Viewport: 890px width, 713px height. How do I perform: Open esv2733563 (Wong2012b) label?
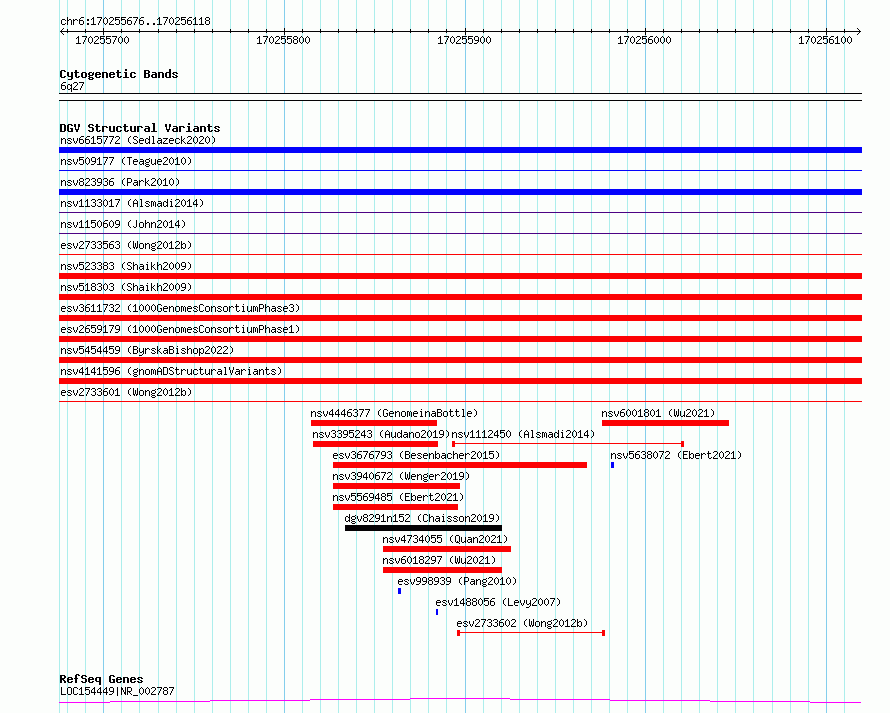[x=126, y=245]
